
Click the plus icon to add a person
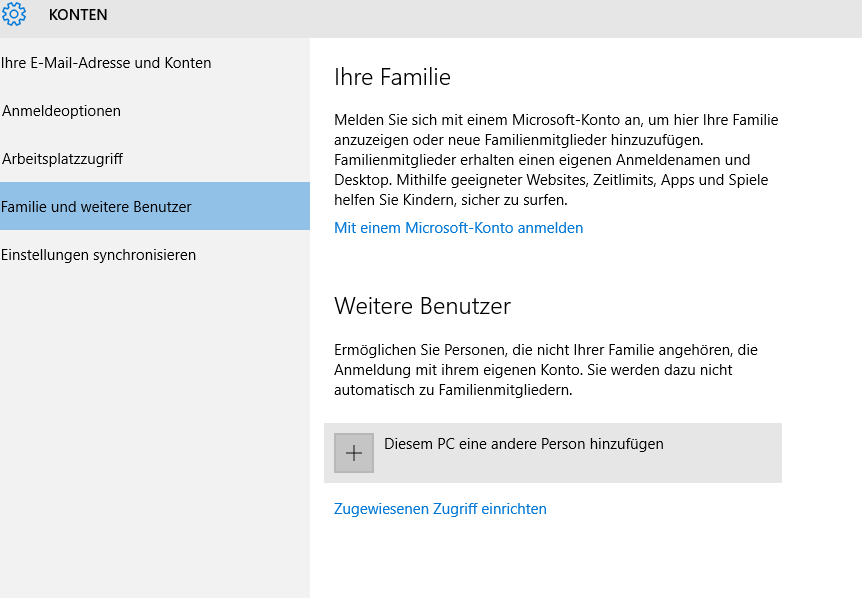[353, 453]
